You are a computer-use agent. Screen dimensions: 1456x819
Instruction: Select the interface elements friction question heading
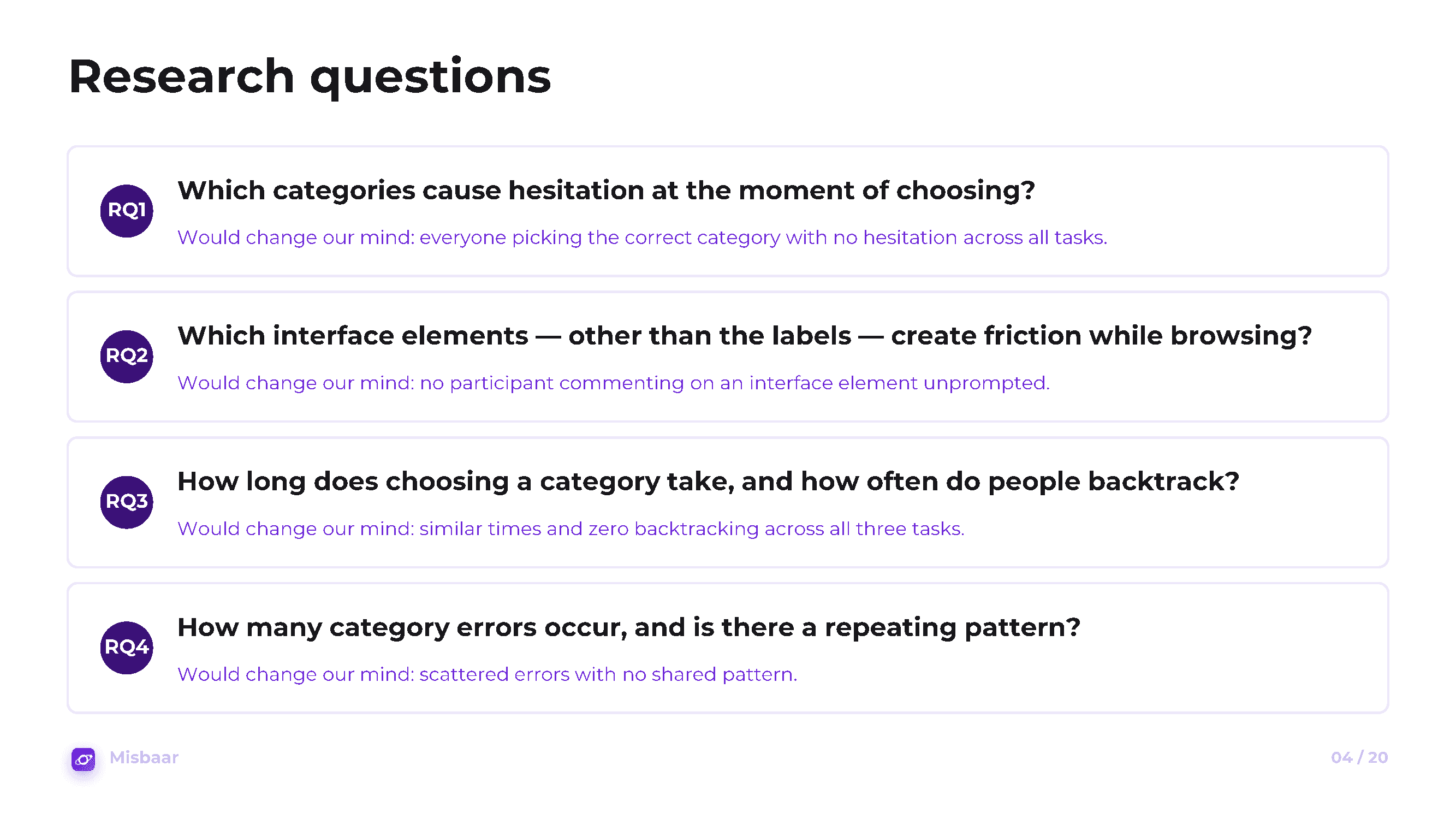coord(745,336)
